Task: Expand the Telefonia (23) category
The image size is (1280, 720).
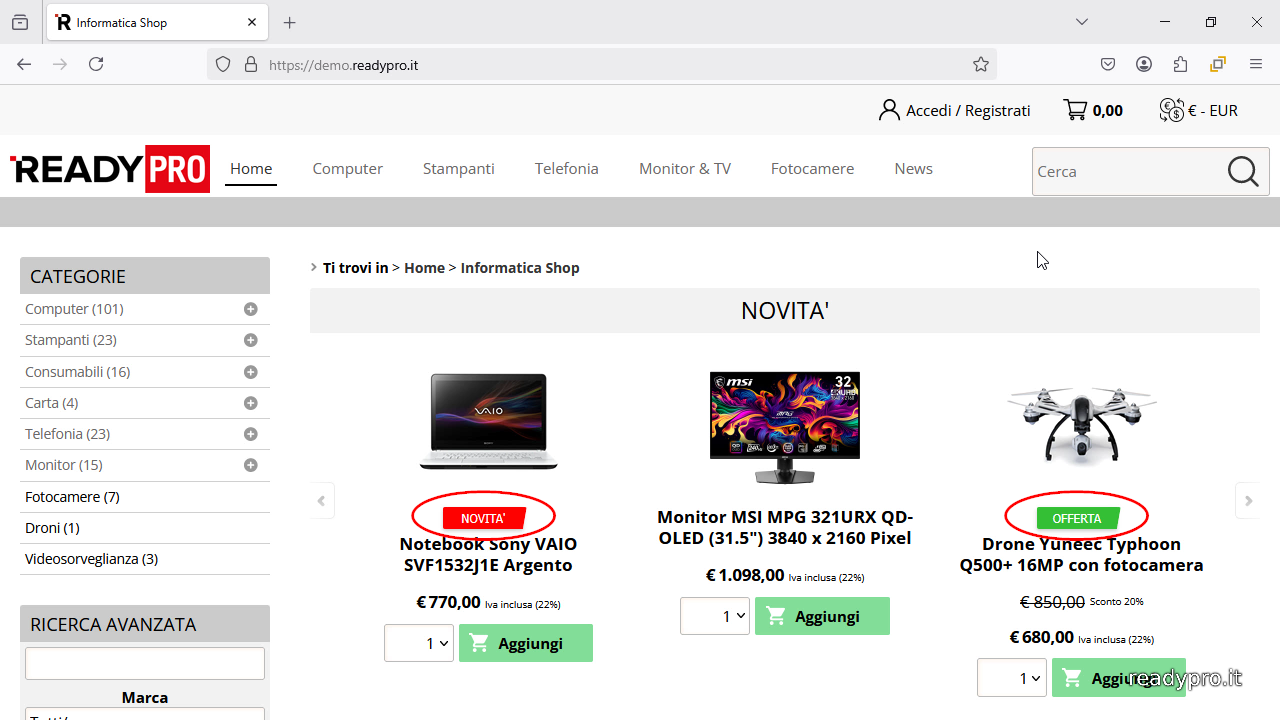Action: coord(251,434)
